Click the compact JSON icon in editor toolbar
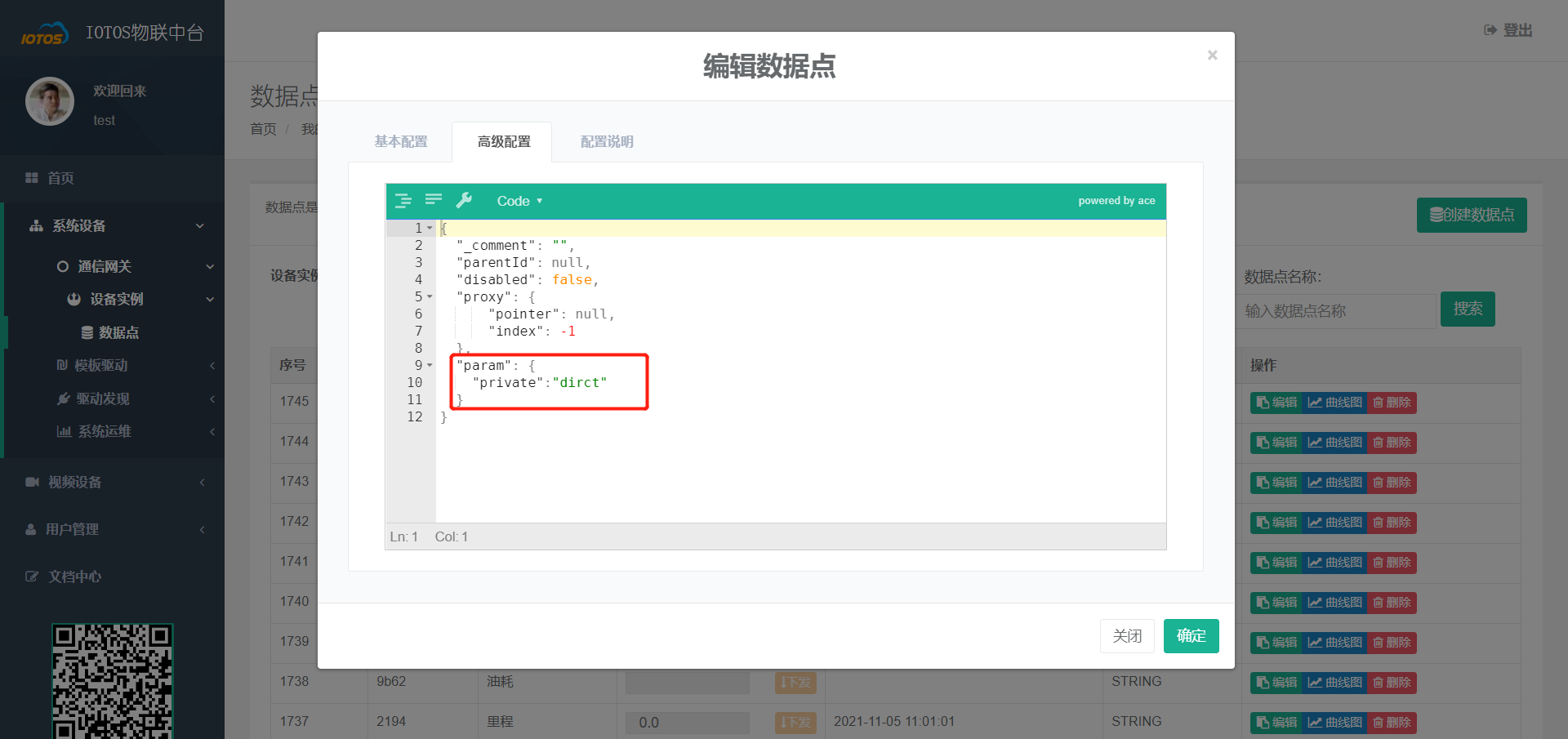This screenshot has width=1568, height=739. [x=434, y=200]
